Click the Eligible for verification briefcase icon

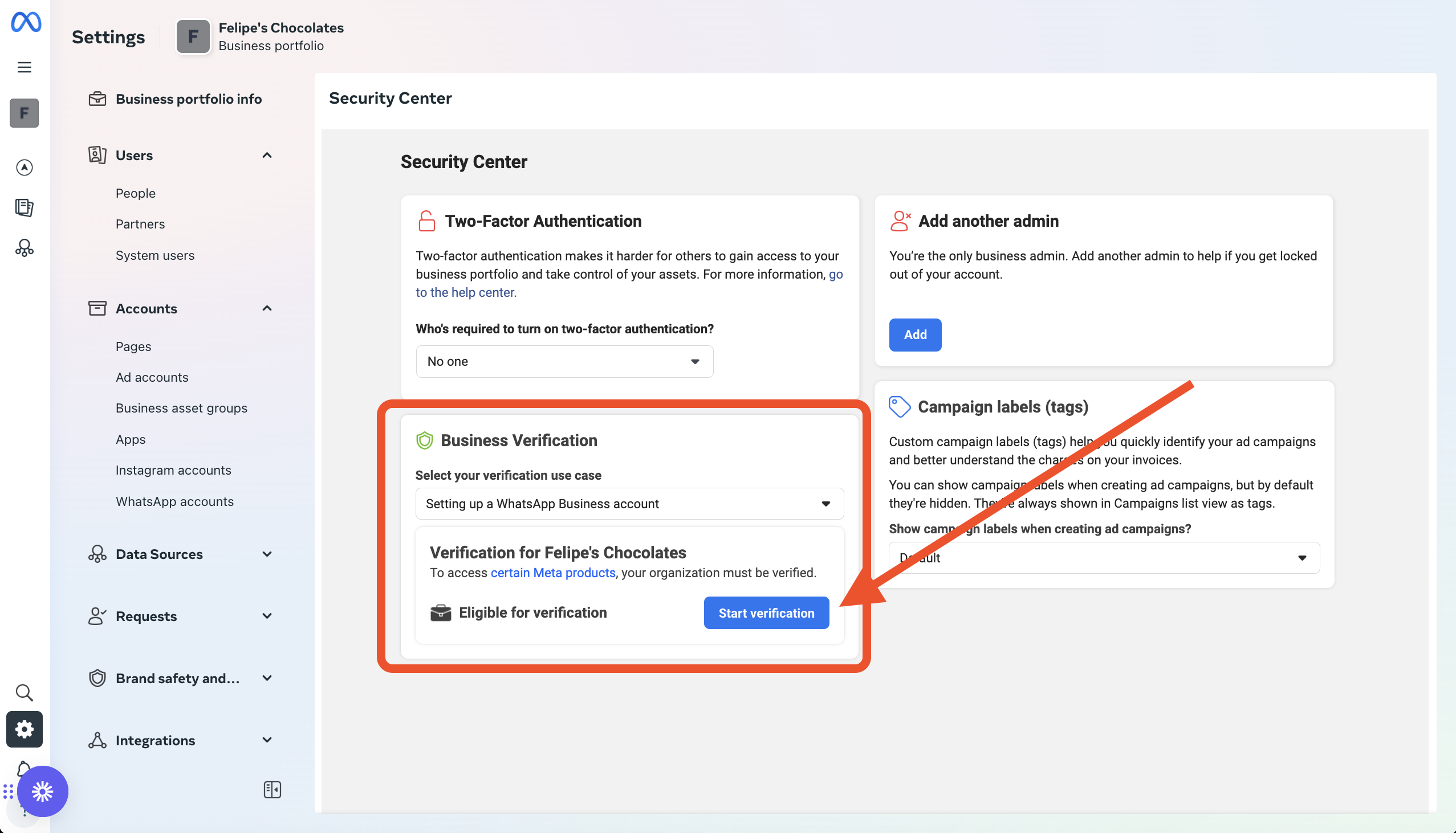(441, 612)
